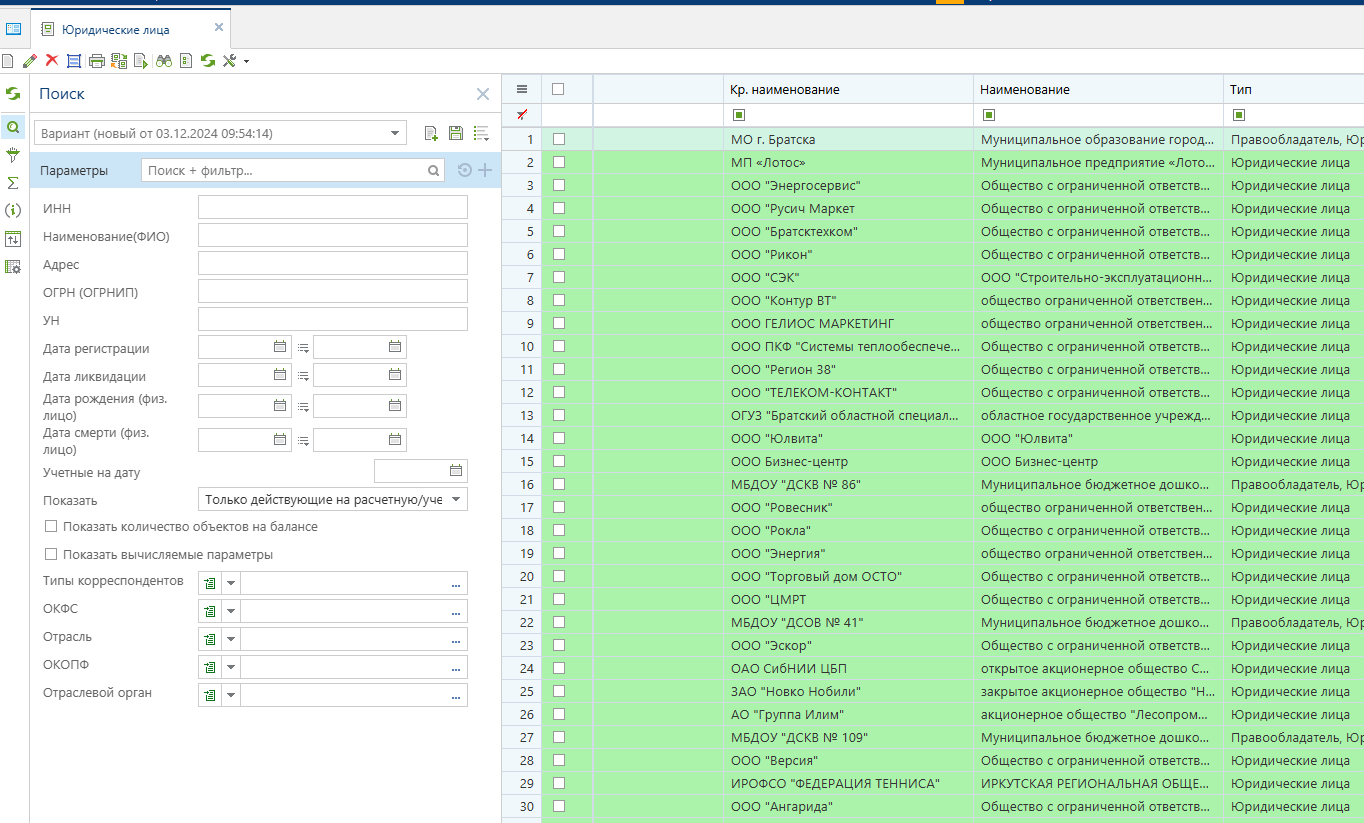This screenshot has height=823, width=1364.
Task: Click the navigator panel icon left of tab
Action: (x=14, y=29)
